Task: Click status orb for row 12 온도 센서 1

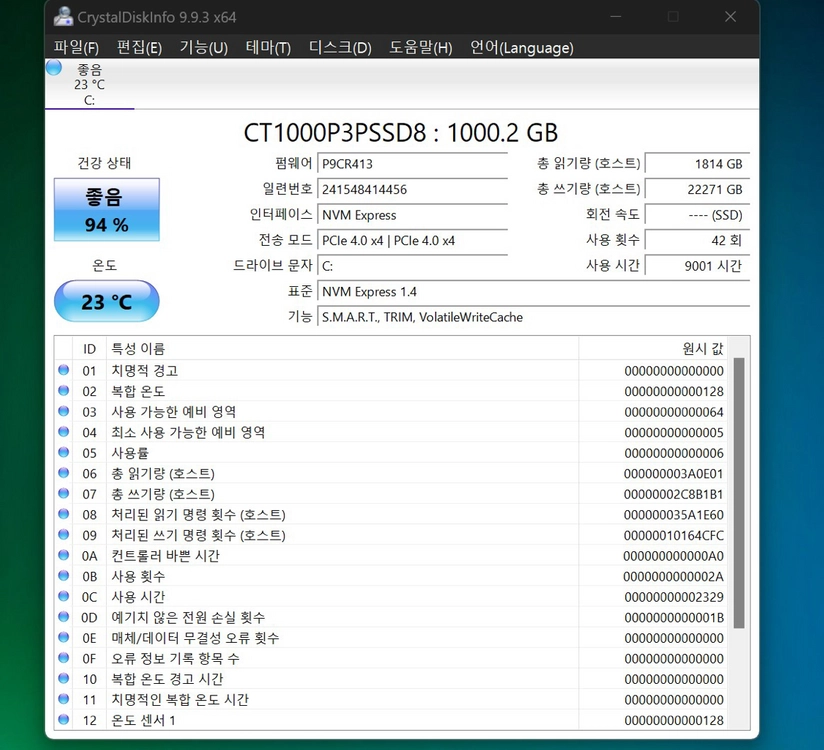Action: (64, 719)
